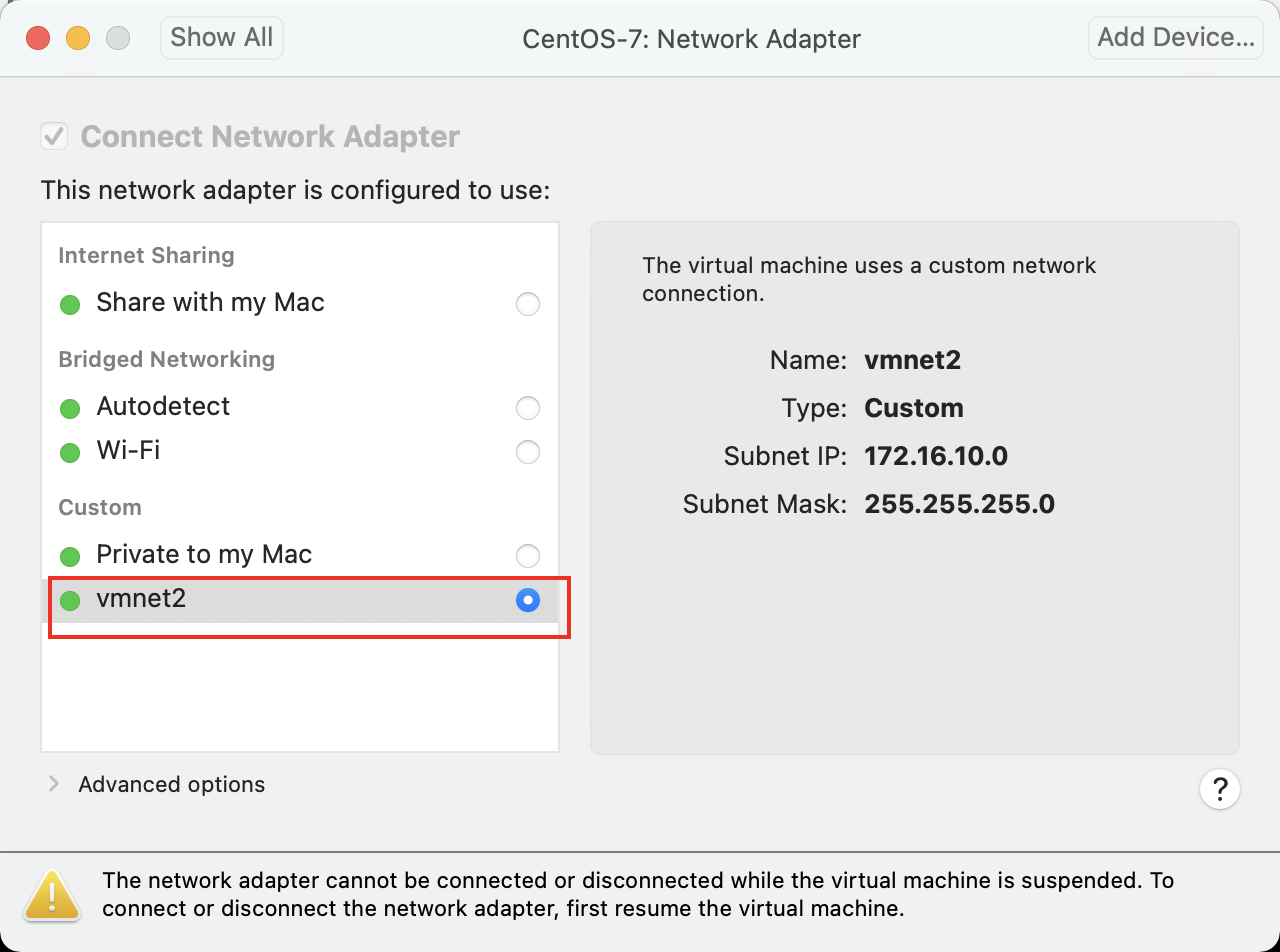
Task: Click the Internet Sharing section header
Action: click(146, 255)
